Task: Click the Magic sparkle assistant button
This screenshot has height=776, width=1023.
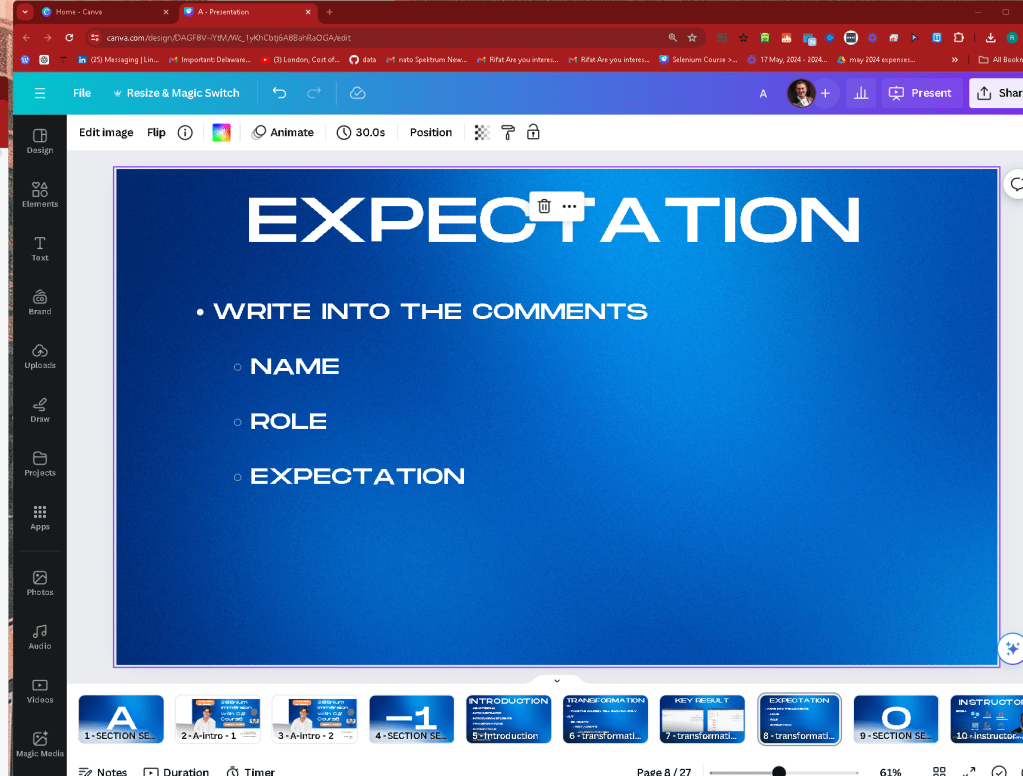Action: (x=1012, y=648)
